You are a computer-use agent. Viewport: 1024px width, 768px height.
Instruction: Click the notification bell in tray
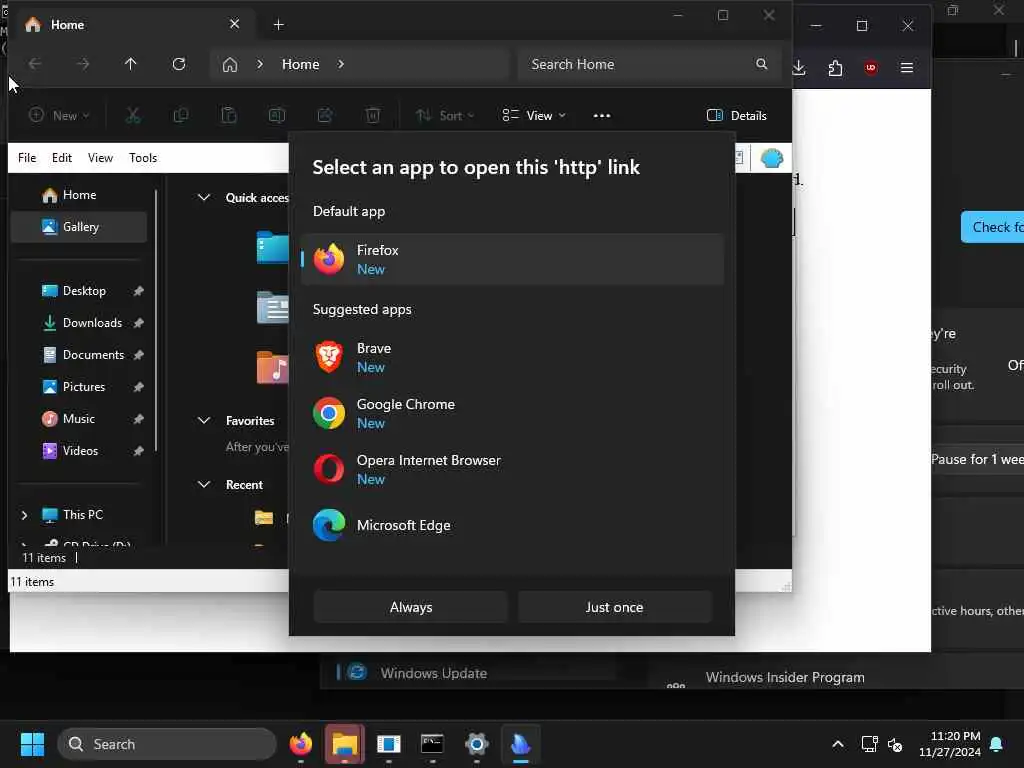click(x=997, y=744)
